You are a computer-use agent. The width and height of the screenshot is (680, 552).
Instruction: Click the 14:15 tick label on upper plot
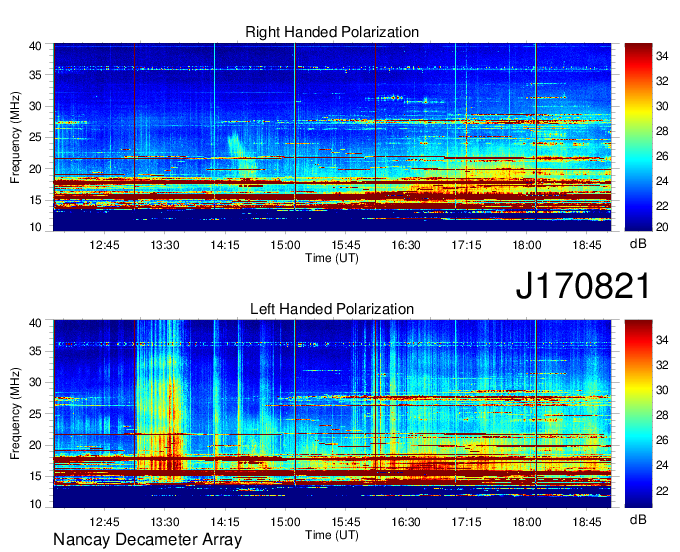(225, 245)
